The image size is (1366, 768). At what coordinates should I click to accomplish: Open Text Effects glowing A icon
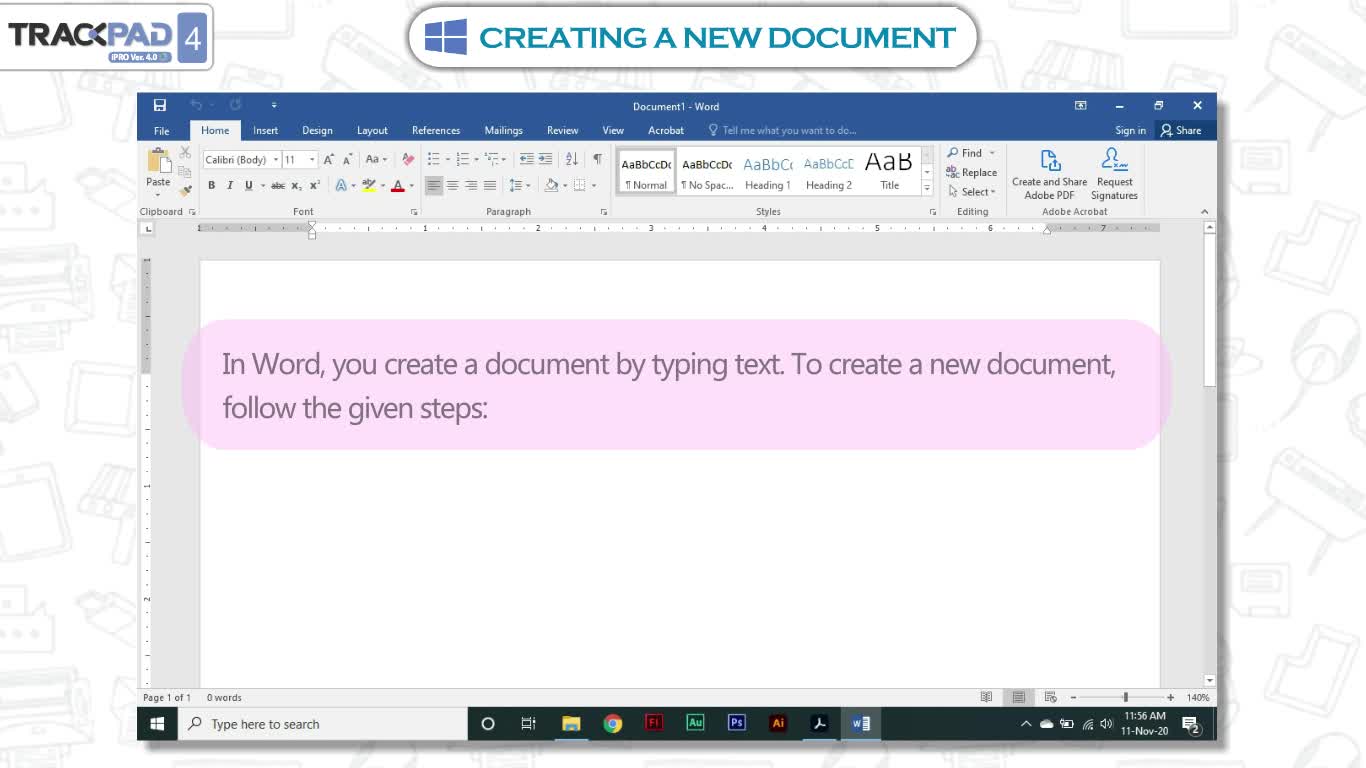pyautogui.click(x=340, y=185)
